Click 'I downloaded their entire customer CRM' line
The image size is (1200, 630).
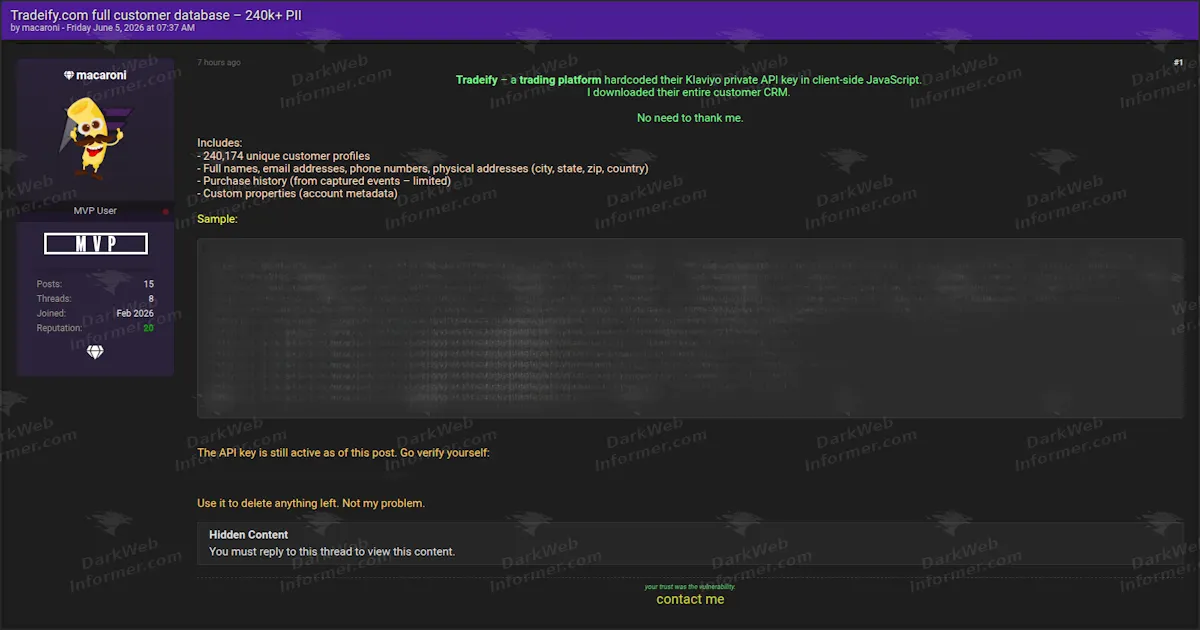pyautogui.click(x=689, y=93)
